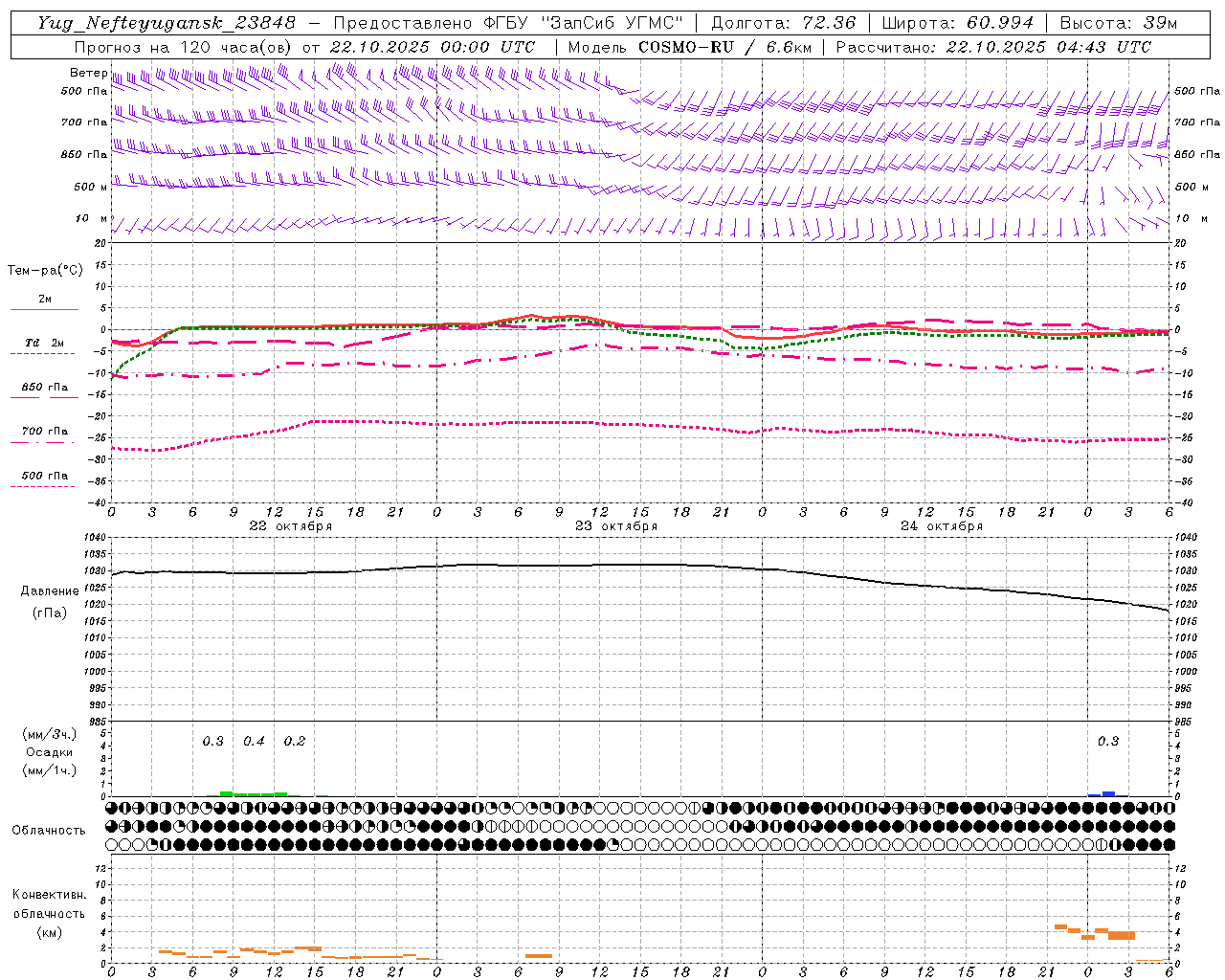Click the Рассчитано: 22.10.2025 04:43 UTC timestamp
The image size is (1225, 980).
point(993,47)
